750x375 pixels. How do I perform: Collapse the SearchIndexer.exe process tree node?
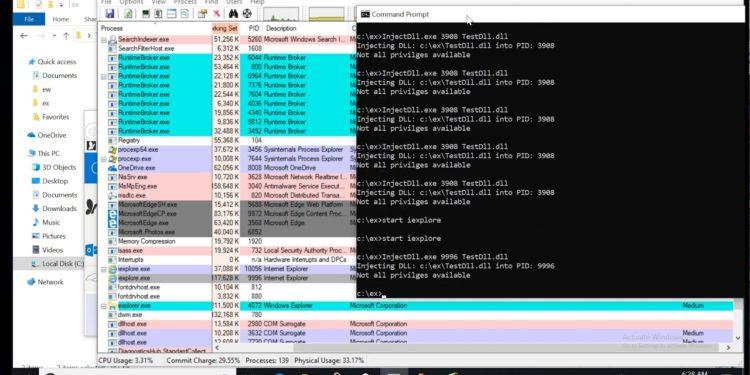(103, 40)
